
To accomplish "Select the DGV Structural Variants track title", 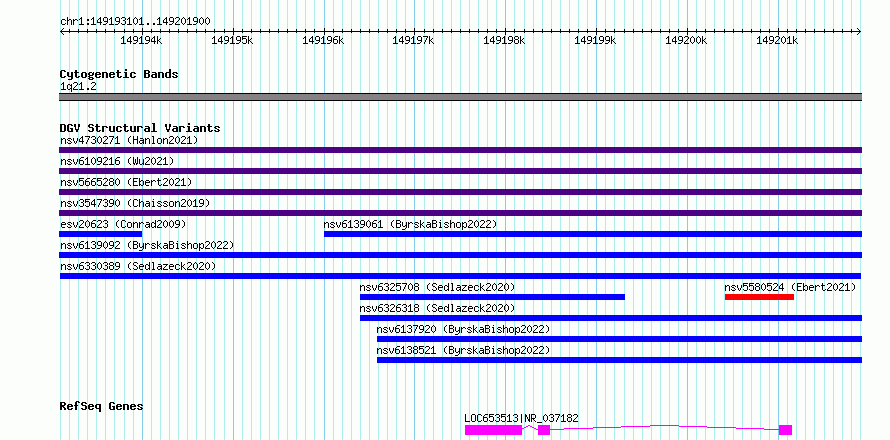I will (x=140, y=128).
